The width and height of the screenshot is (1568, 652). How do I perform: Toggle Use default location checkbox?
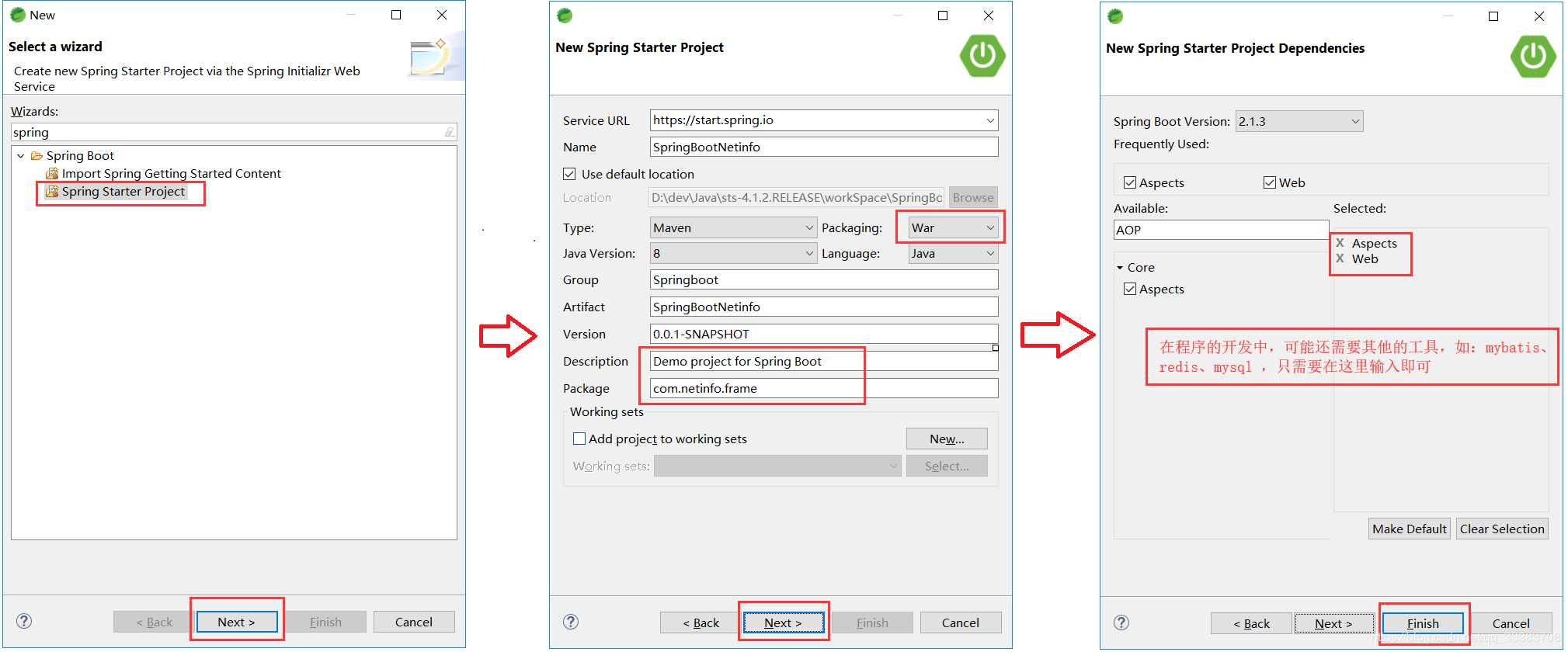(569, 174)
